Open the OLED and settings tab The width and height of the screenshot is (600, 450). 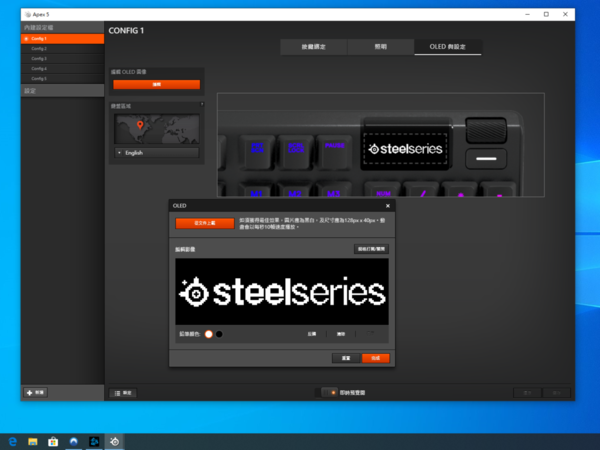pos(448,47)
